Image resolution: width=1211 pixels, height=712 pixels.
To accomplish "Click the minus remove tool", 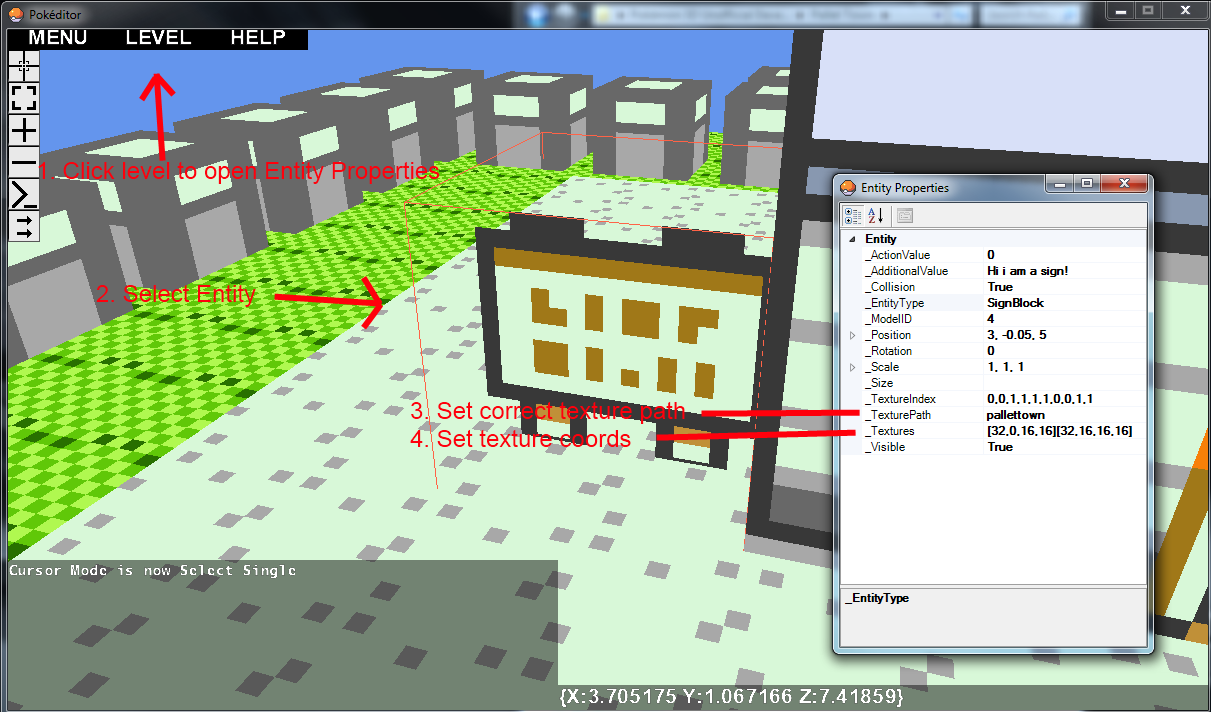I will [24, 162].
